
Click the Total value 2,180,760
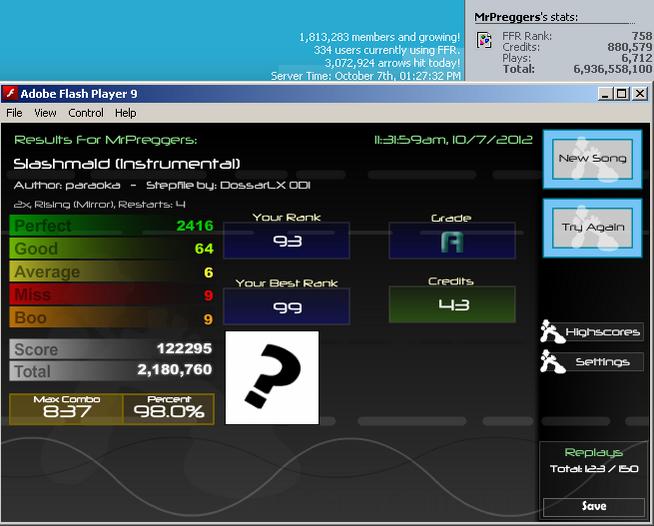174,370
